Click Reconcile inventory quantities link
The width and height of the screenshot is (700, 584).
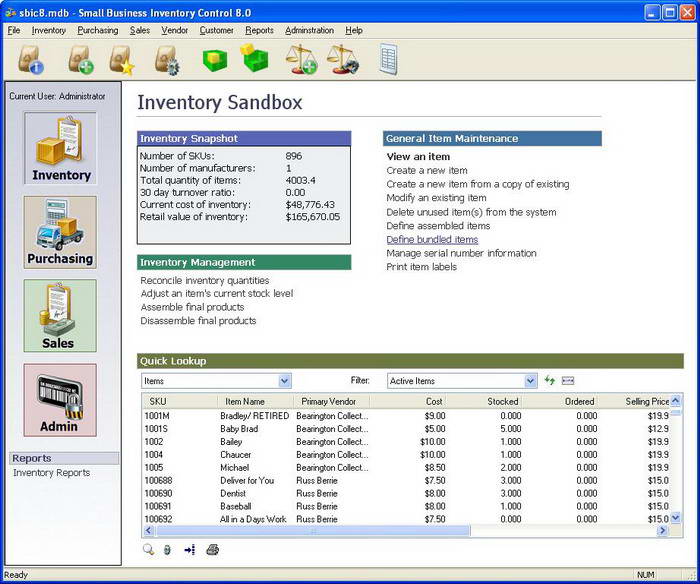pyautogui.click(x=204, y=280)
